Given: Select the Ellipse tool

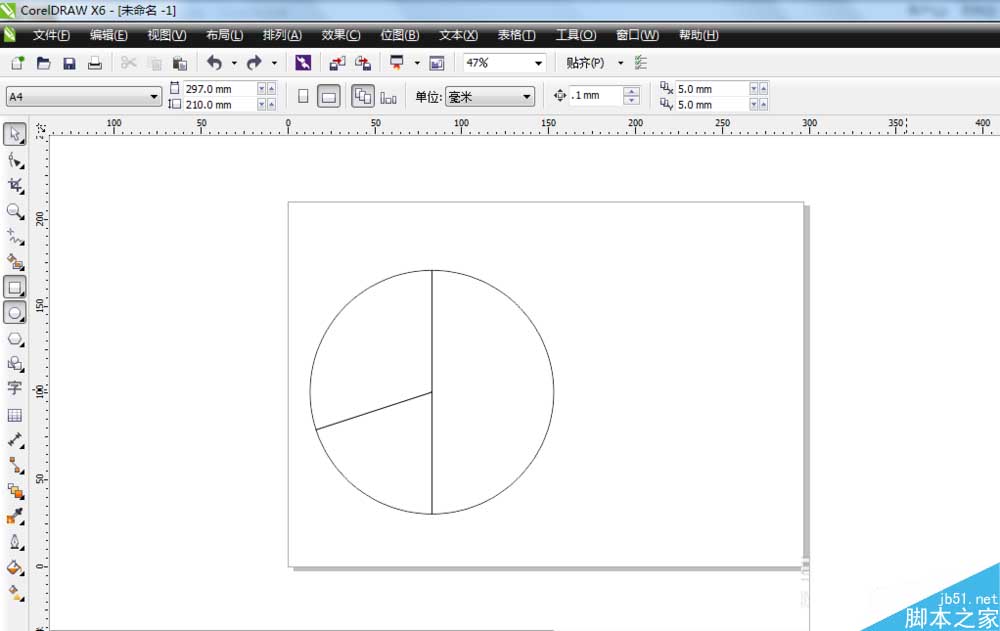Looking at the screenshot, I should pos(15,313).
